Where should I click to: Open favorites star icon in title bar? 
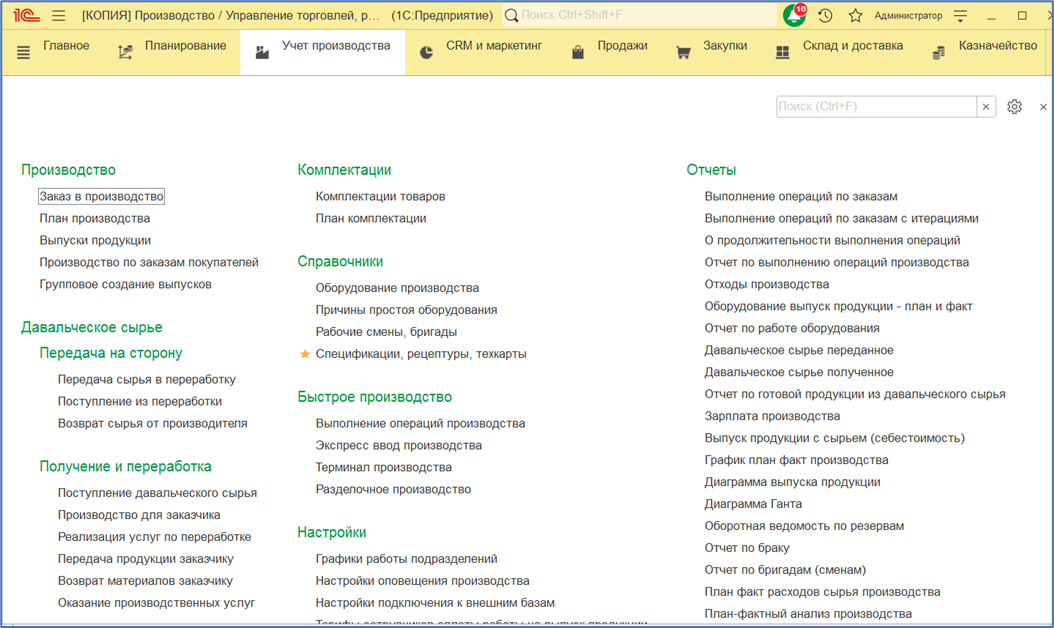click(855, 16)
